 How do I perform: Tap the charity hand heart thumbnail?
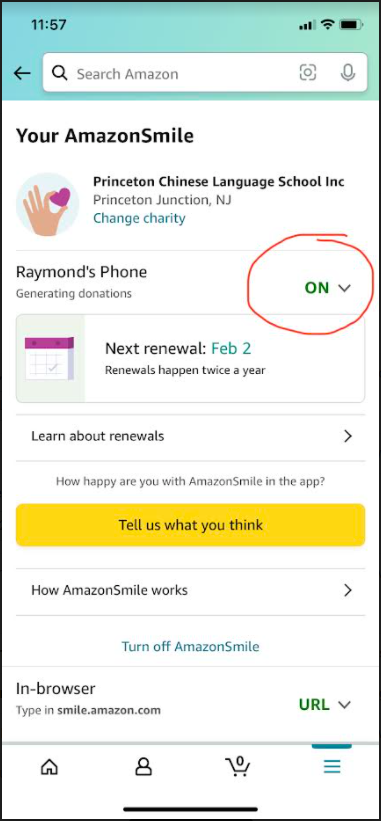(x=48, y=204)
